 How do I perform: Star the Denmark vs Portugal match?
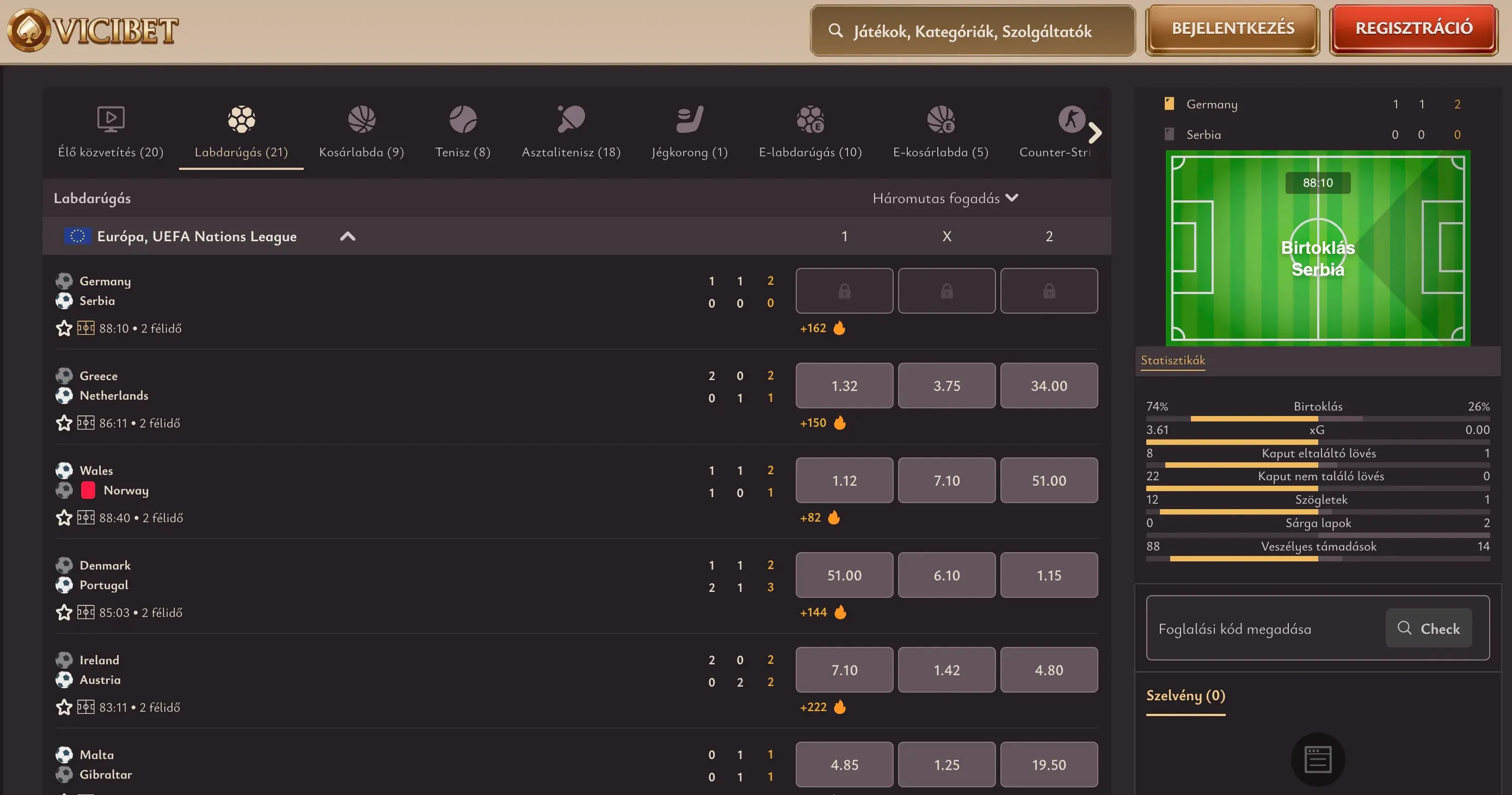pyautogui.click(x=64, y=613)
